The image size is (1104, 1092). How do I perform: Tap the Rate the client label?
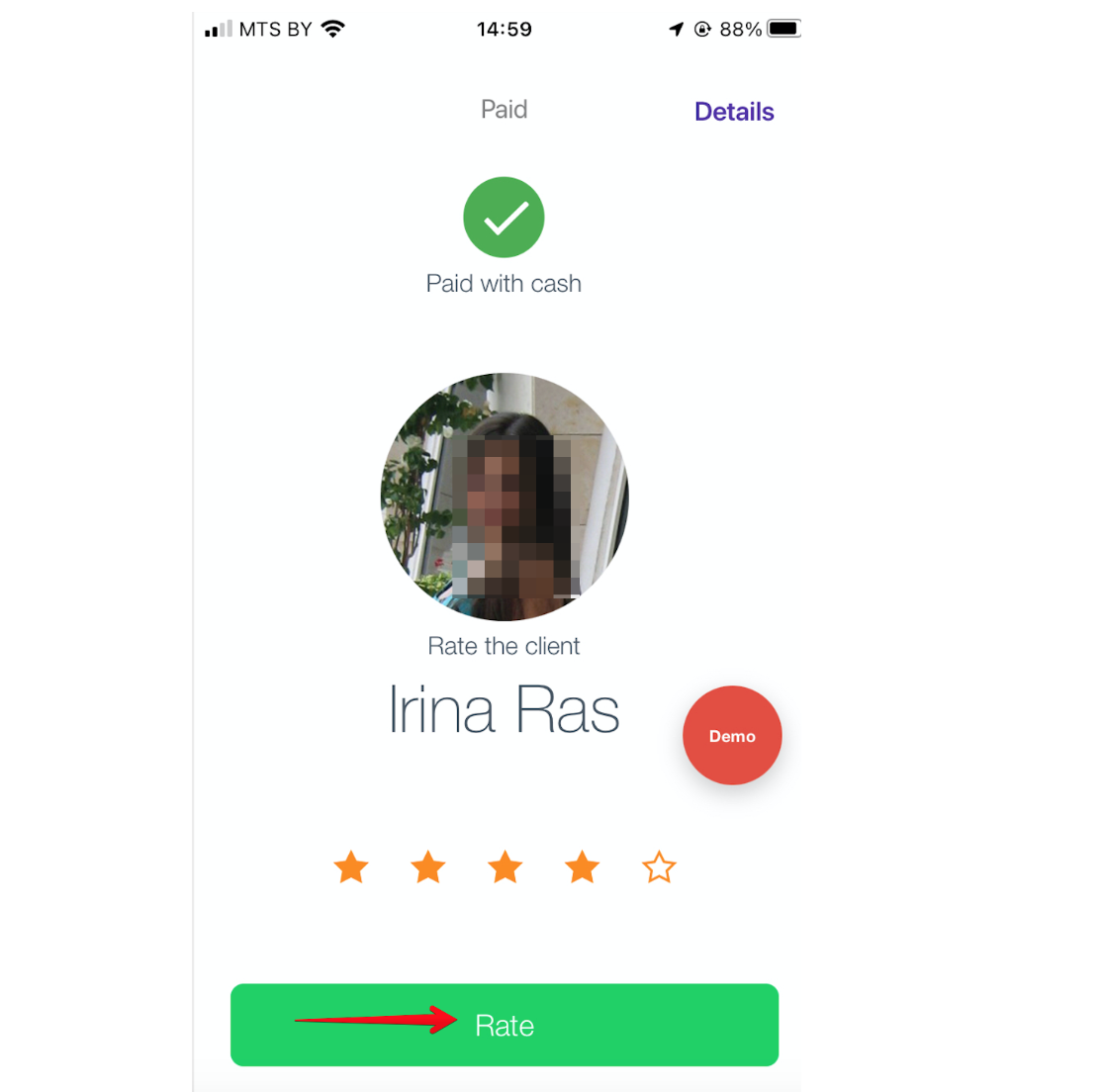coord(504,646)
